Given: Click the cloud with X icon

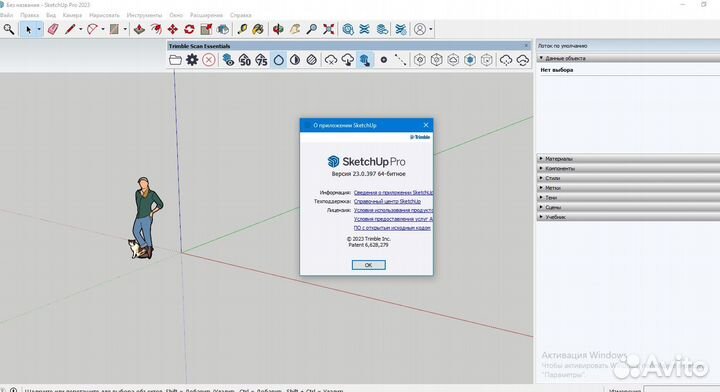Looking at the screenshot, I should pos(331,60).
